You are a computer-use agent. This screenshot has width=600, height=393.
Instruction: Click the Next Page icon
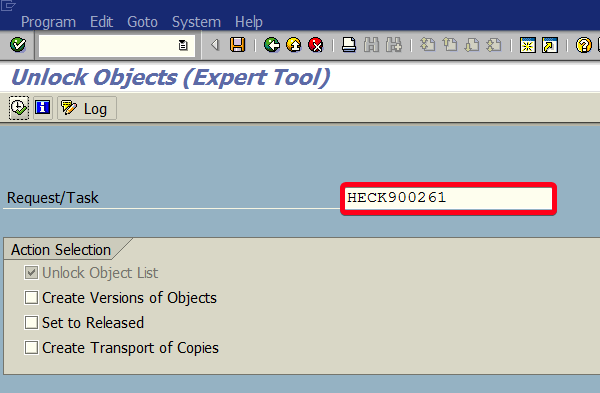[472, 45]
